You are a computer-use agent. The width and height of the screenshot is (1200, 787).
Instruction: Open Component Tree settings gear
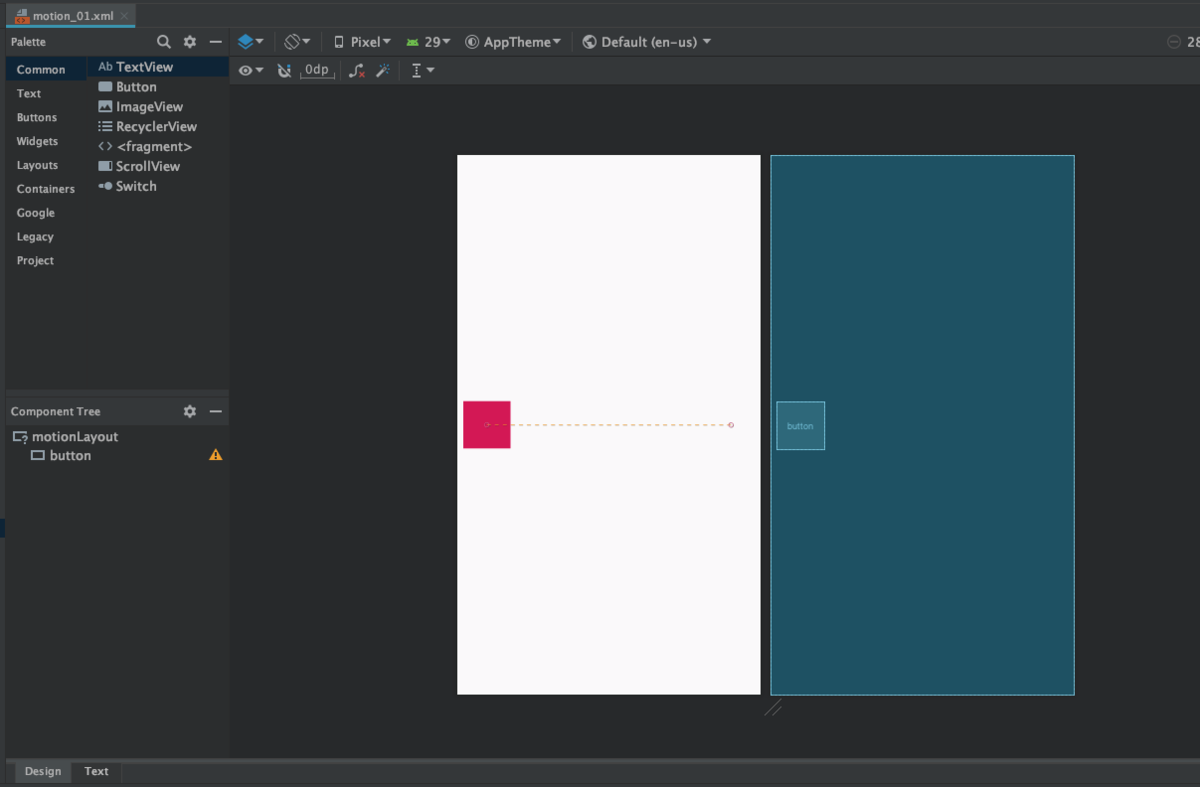click(190, 411)
